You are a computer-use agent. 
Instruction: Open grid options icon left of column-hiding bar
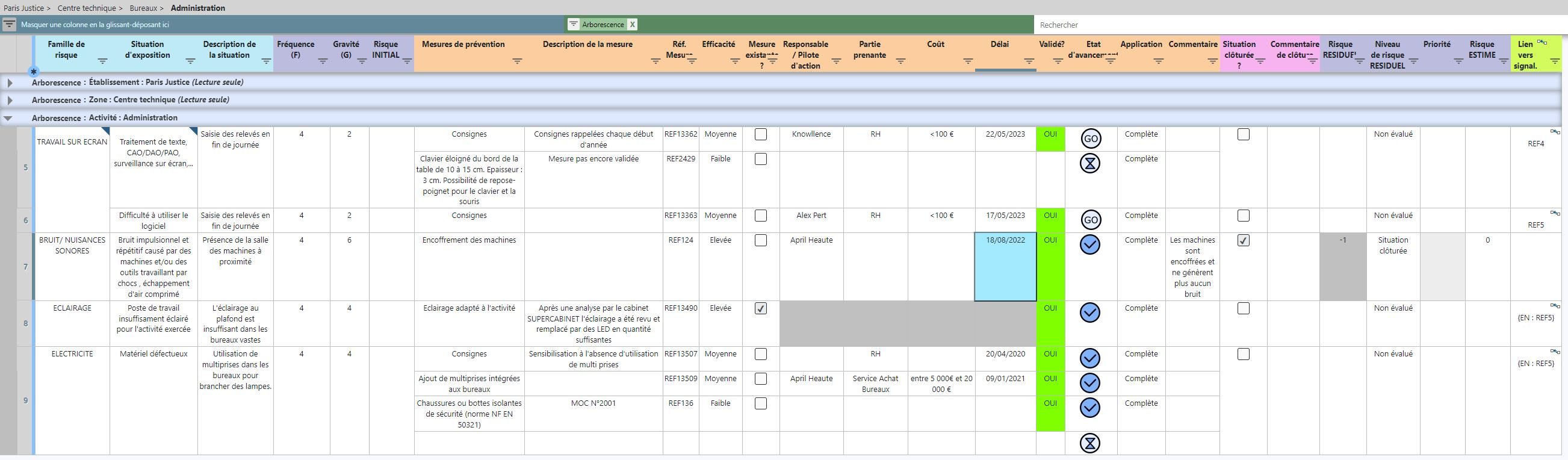tap(9, 25)
